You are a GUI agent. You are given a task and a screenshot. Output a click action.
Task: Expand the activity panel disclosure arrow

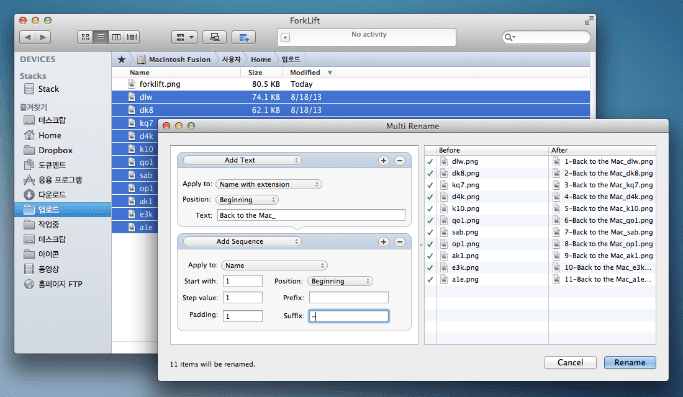[285, 38]
